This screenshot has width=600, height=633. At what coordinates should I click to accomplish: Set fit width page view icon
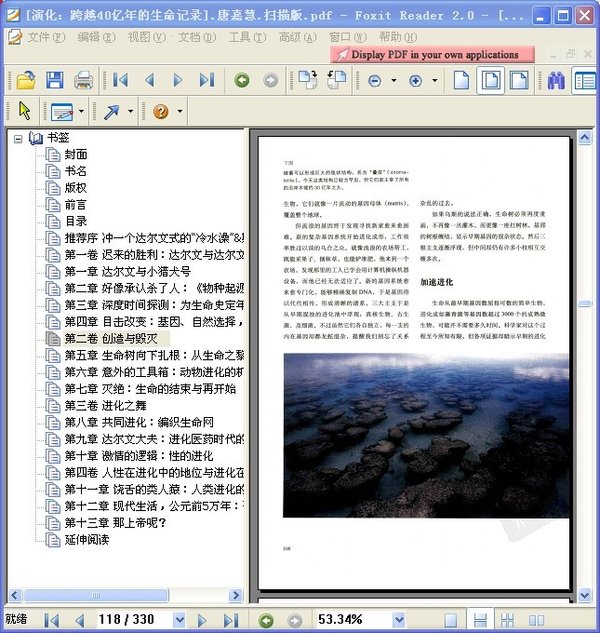click(x=519, y=80)
